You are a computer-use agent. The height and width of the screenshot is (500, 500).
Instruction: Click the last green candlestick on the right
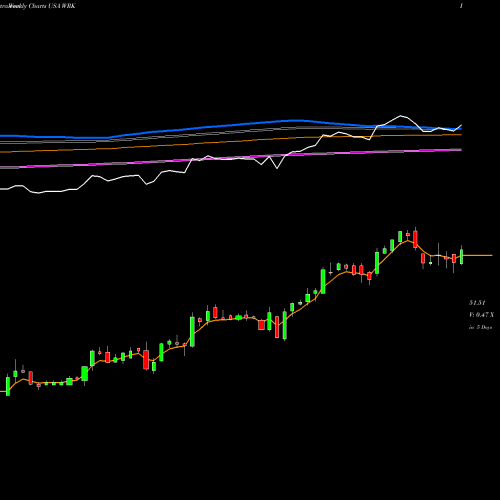point(462,256)
